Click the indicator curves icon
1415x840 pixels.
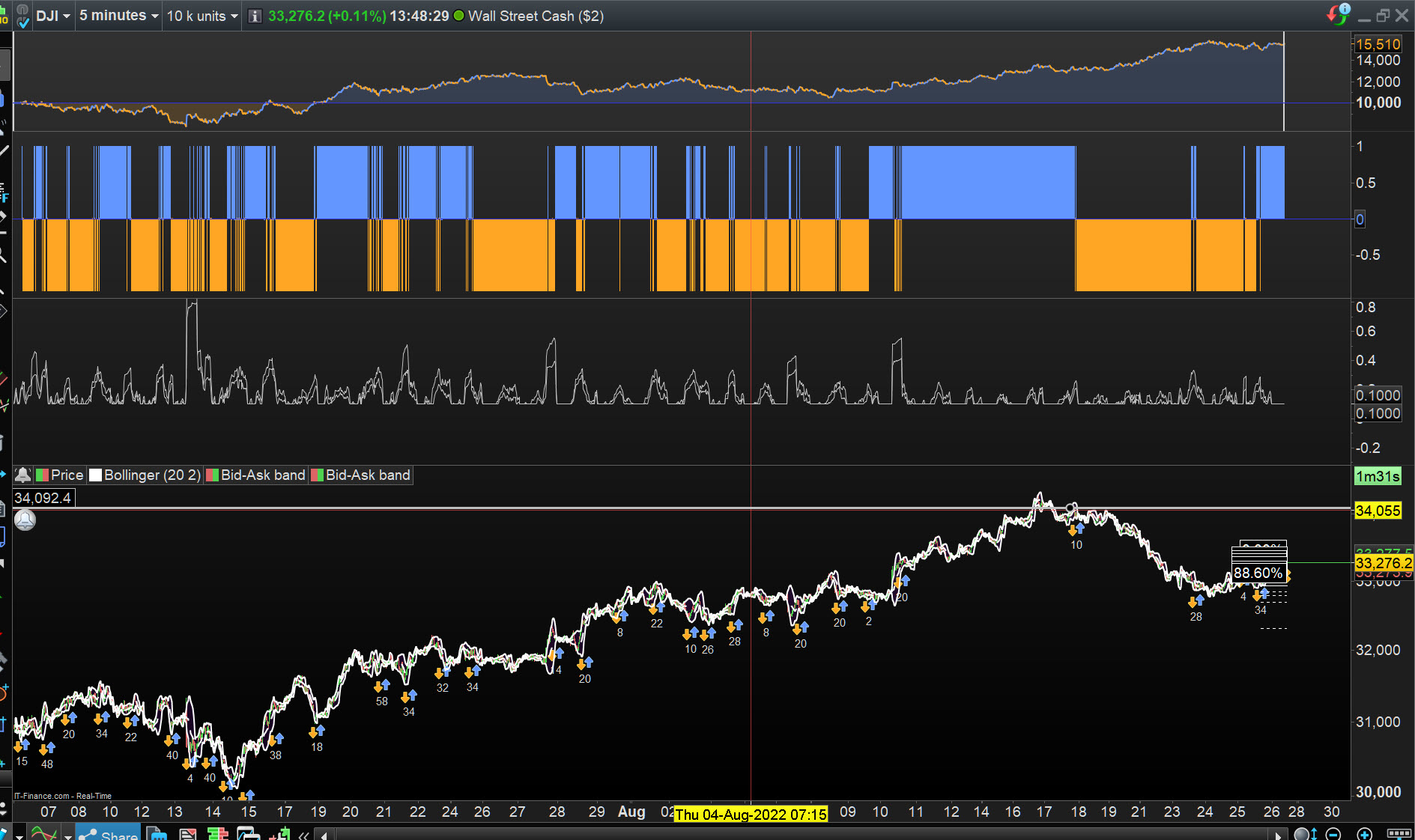(x=43, y=834)
